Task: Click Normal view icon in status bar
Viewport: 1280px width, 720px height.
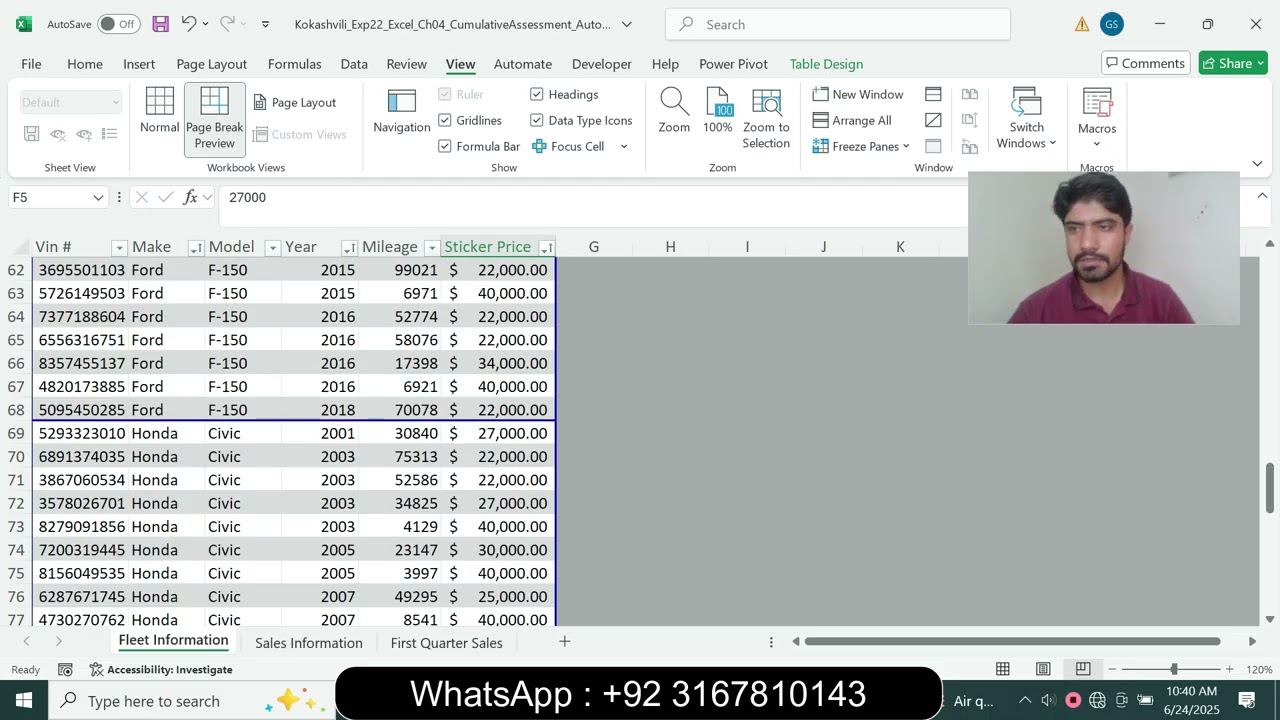Action: tap(1003, 669)
